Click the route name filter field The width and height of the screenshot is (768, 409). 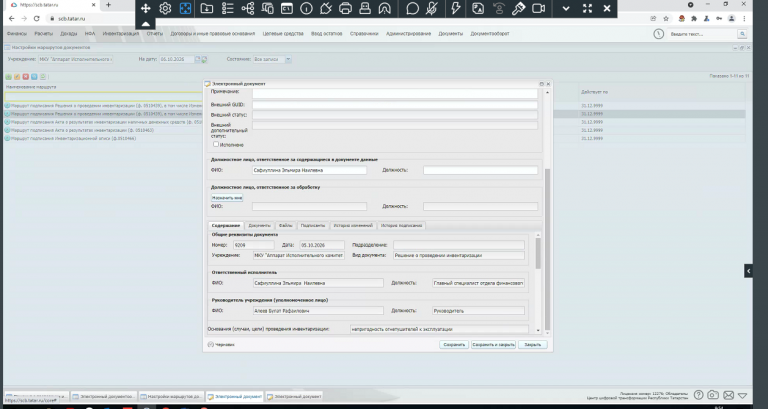point(103,97)
